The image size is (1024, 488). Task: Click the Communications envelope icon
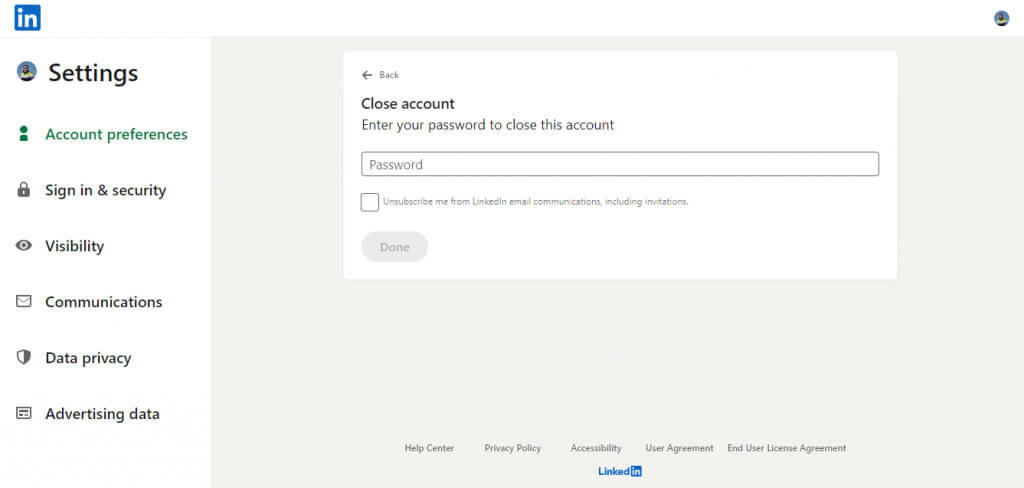(24, 301)
